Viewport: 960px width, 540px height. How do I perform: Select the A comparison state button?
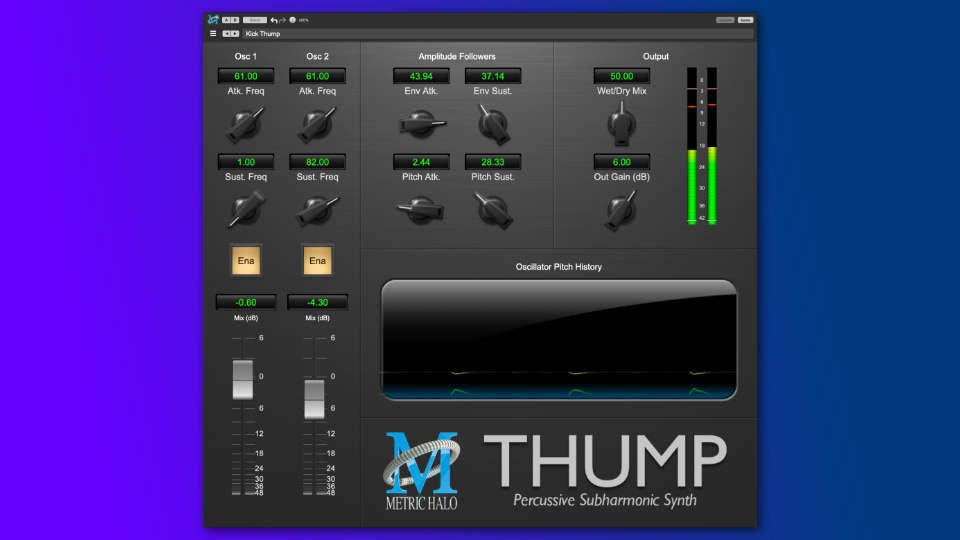point(227,20)
